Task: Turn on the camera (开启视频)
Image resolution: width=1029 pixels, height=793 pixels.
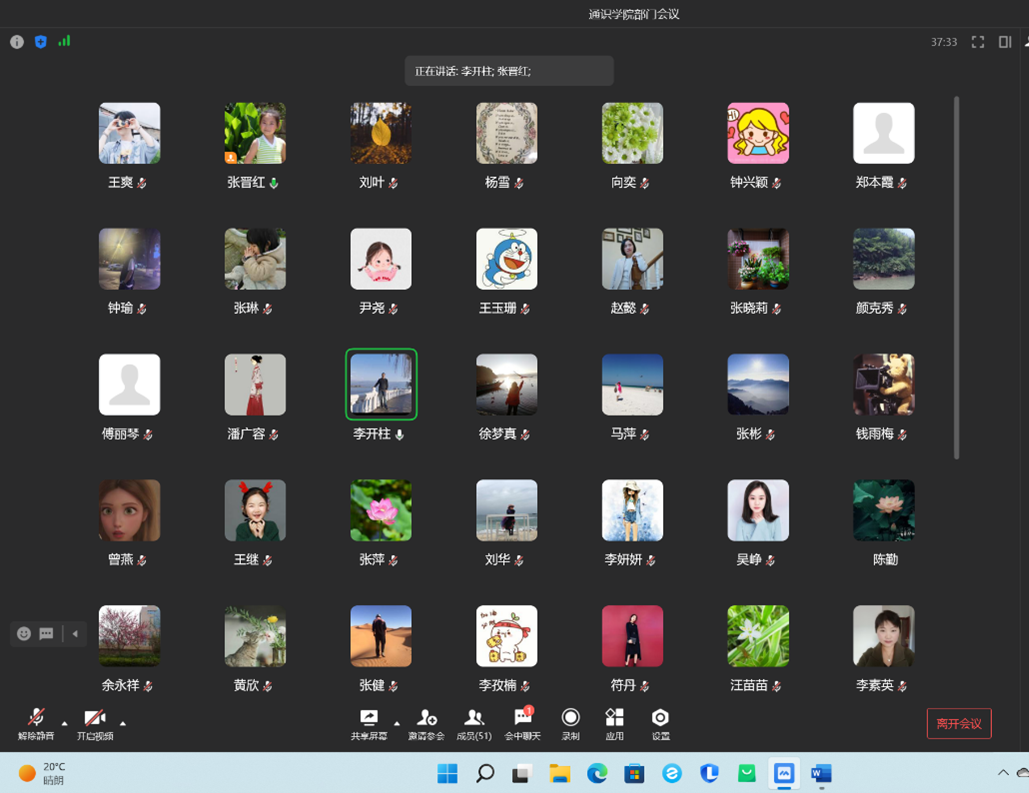Action: coord(95,723)
